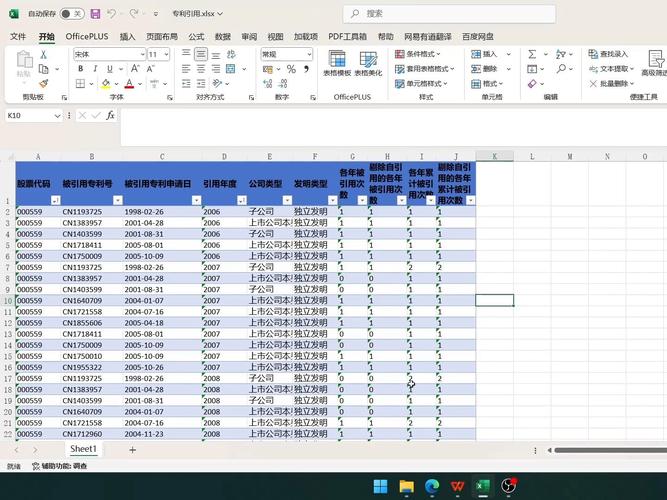Toggle the 自动保存 AutoSave switch

point(71,14)
